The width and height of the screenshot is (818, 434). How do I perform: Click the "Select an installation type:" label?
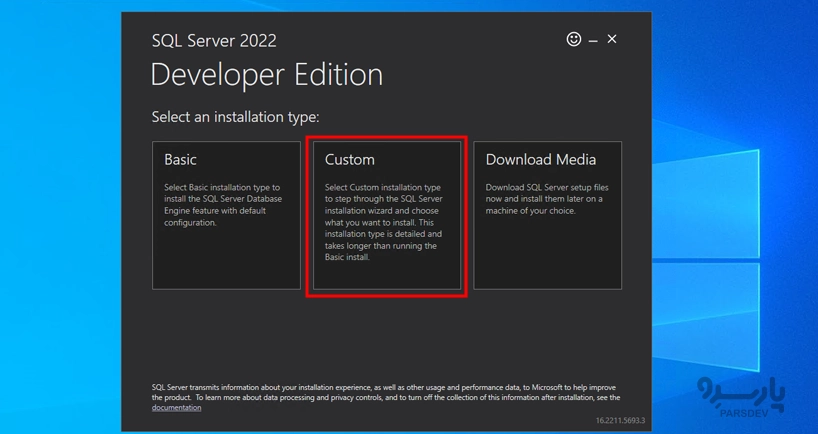(235, 117)
